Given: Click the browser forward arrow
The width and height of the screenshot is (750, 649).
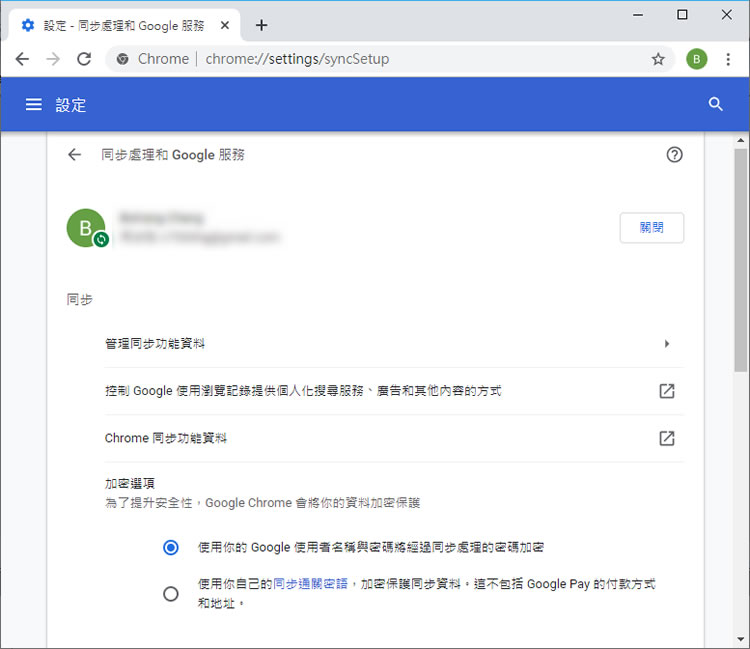Looking at the screenshot, I should (53, 59).
